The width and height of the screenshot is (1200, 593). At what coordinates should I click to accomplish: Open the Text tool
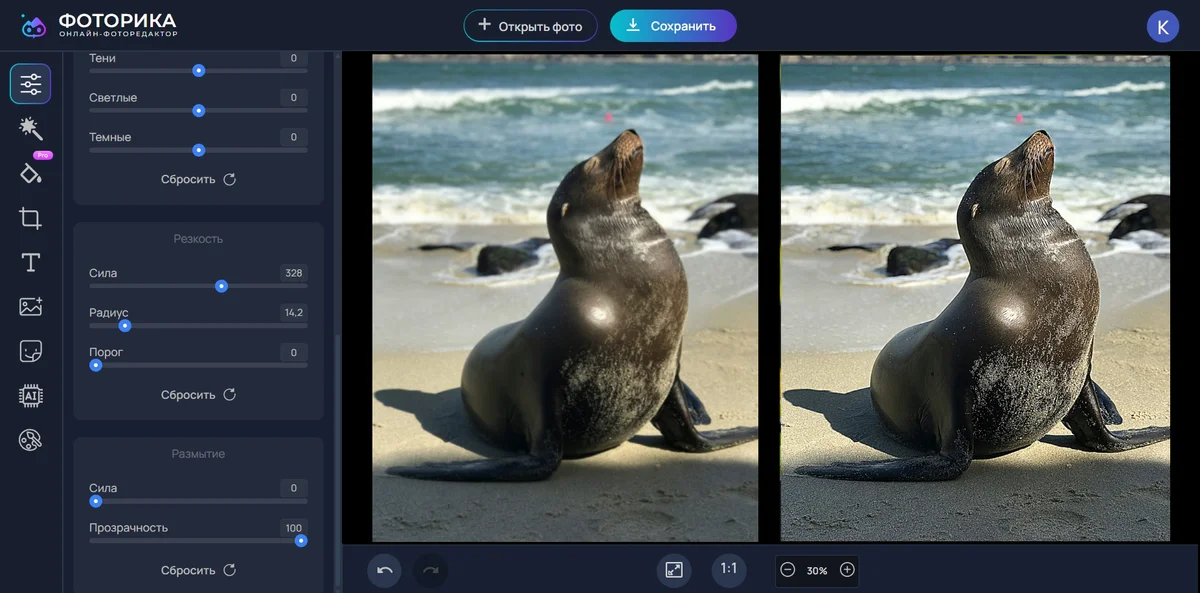[30, 262]
